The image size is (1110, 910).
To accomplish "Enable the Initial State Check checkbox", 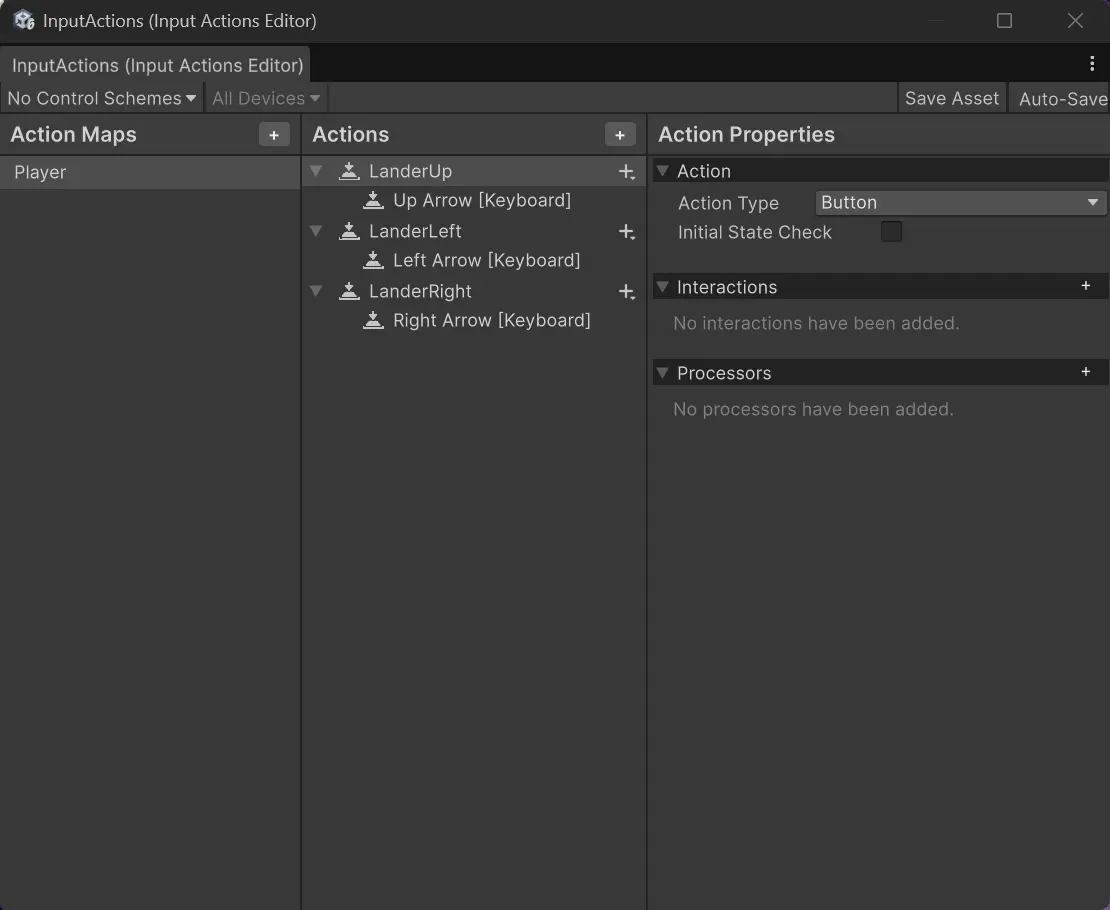I will pyautogui.click(x=890, y=232).
